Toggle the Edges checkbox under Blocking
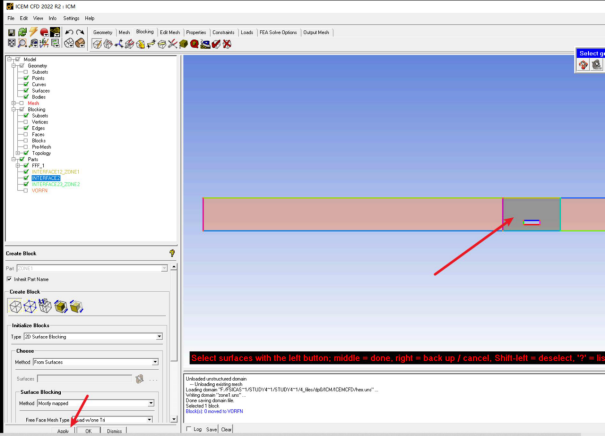Viewport: 605px width, 437px height. pos(26,128)
